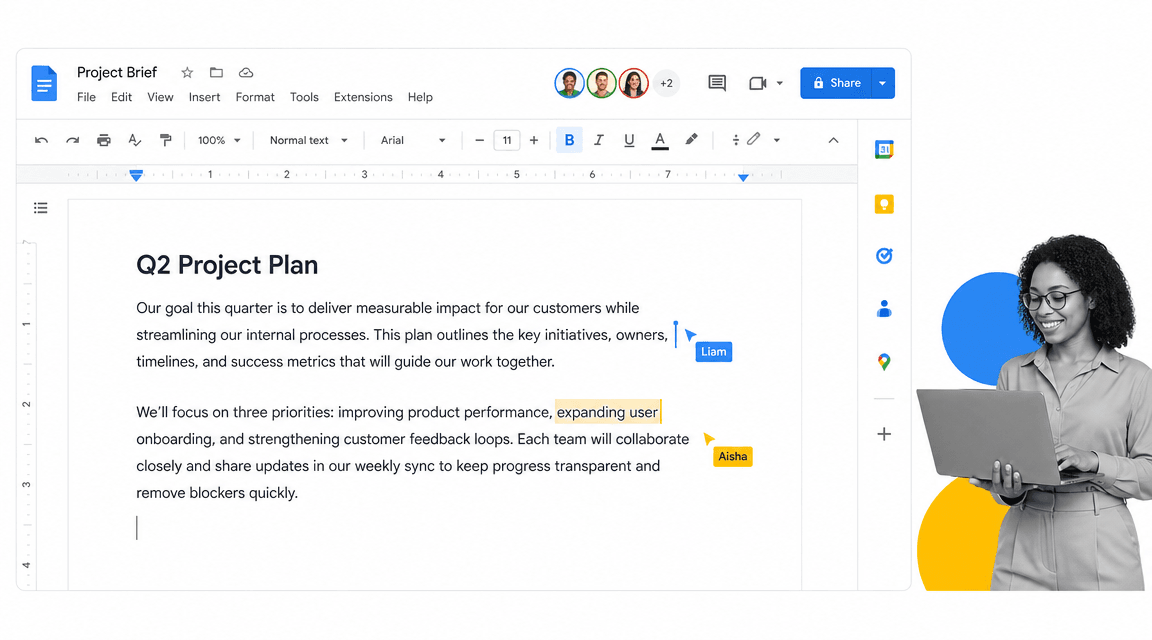
Task: Open the Edit menu
Action: tap(121, 97)
